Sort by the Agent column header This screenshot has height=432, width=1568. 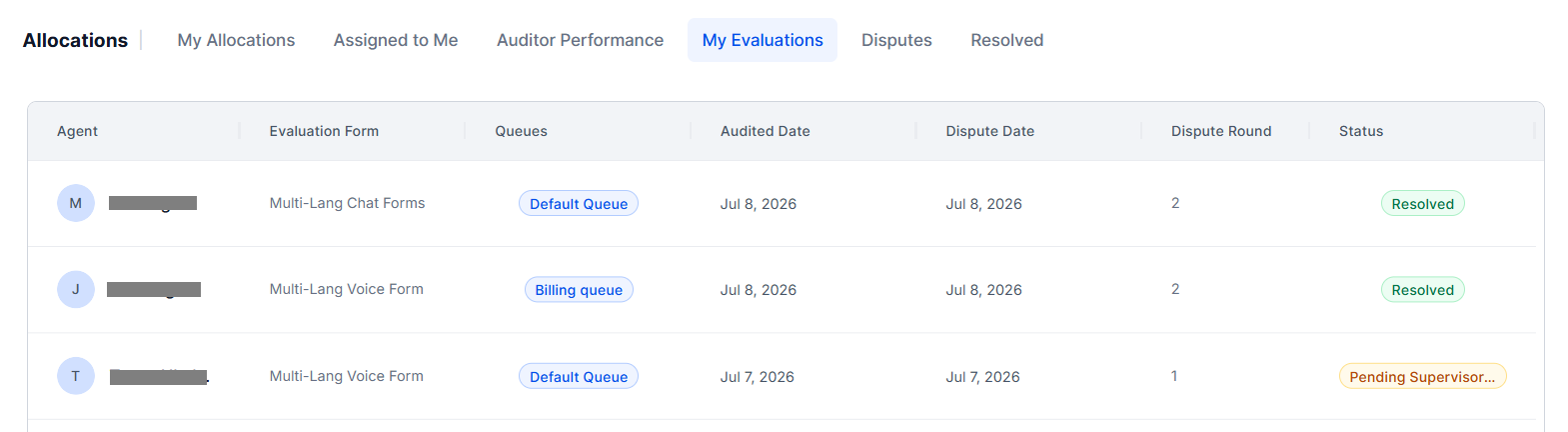[x=77, y=131]
